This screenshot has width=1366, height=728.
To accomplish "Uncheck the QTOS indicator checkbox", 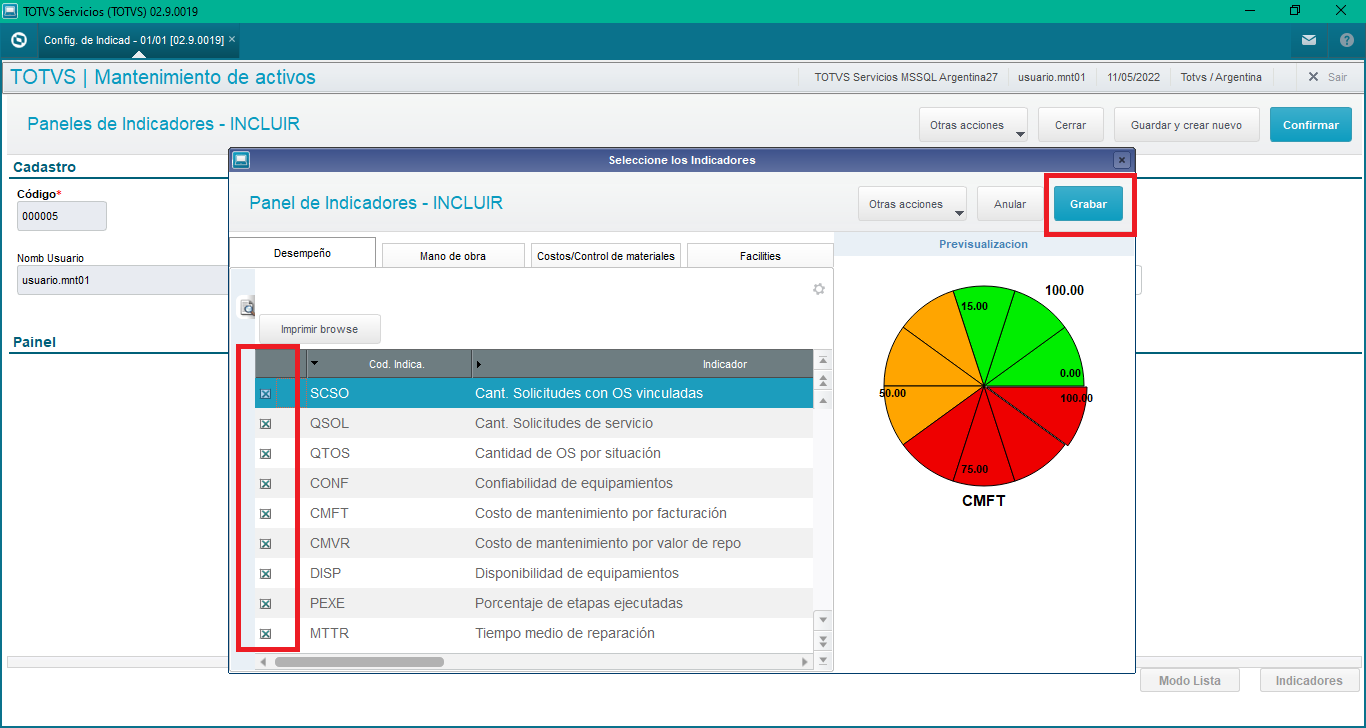I will [266, 454].
